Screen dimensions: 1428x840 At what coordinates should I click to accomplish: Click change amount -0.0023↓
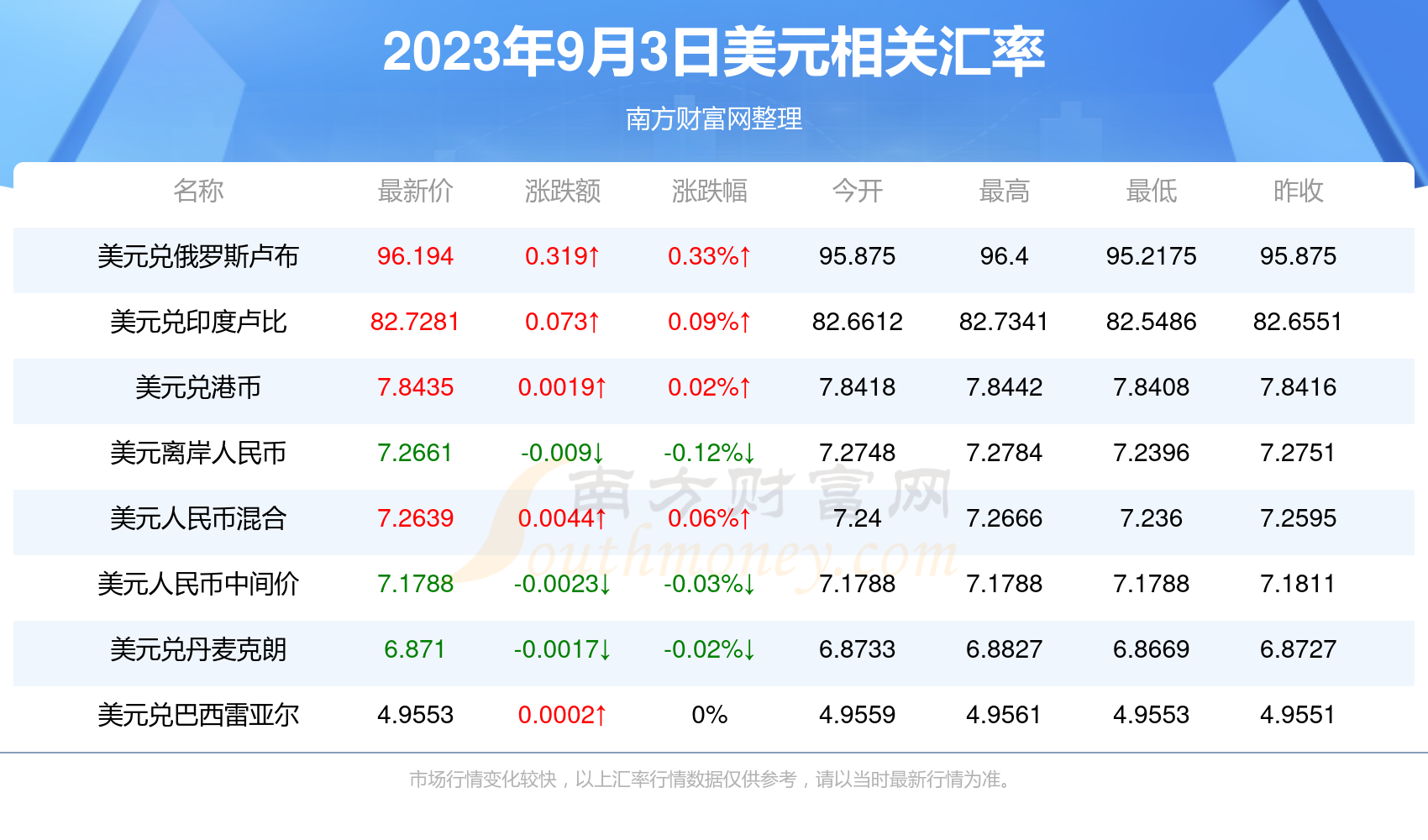[562, 584]
